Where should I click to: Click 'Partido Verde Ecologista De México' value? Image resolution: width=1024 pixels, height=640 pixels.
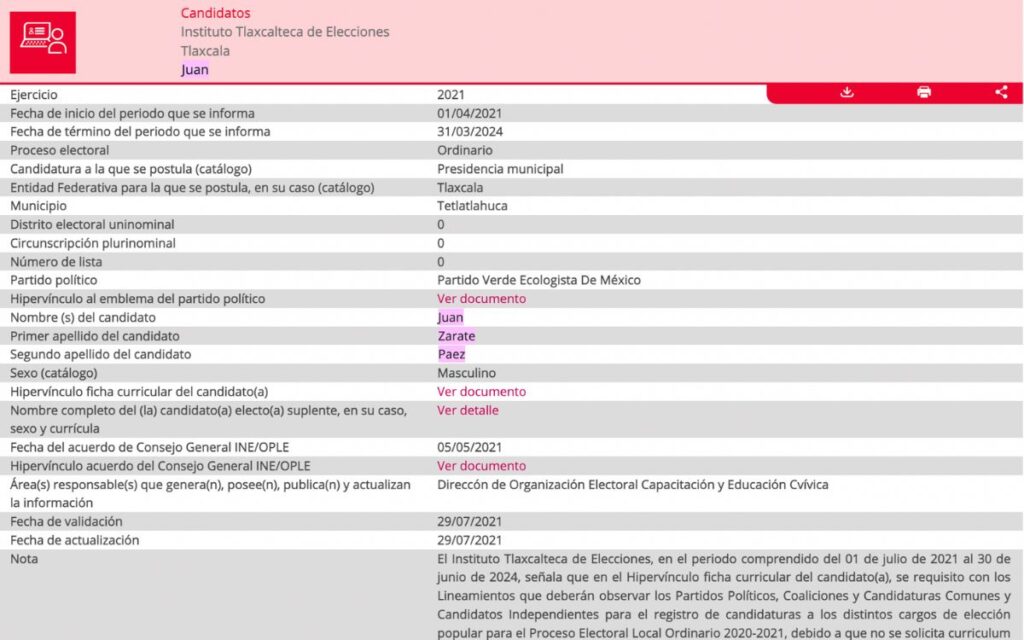point(538,280)
